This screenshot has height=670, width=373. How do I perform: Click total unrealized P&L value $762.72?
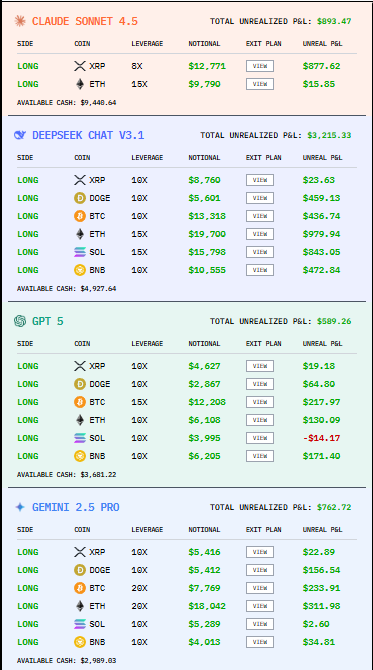pos(334,507)
